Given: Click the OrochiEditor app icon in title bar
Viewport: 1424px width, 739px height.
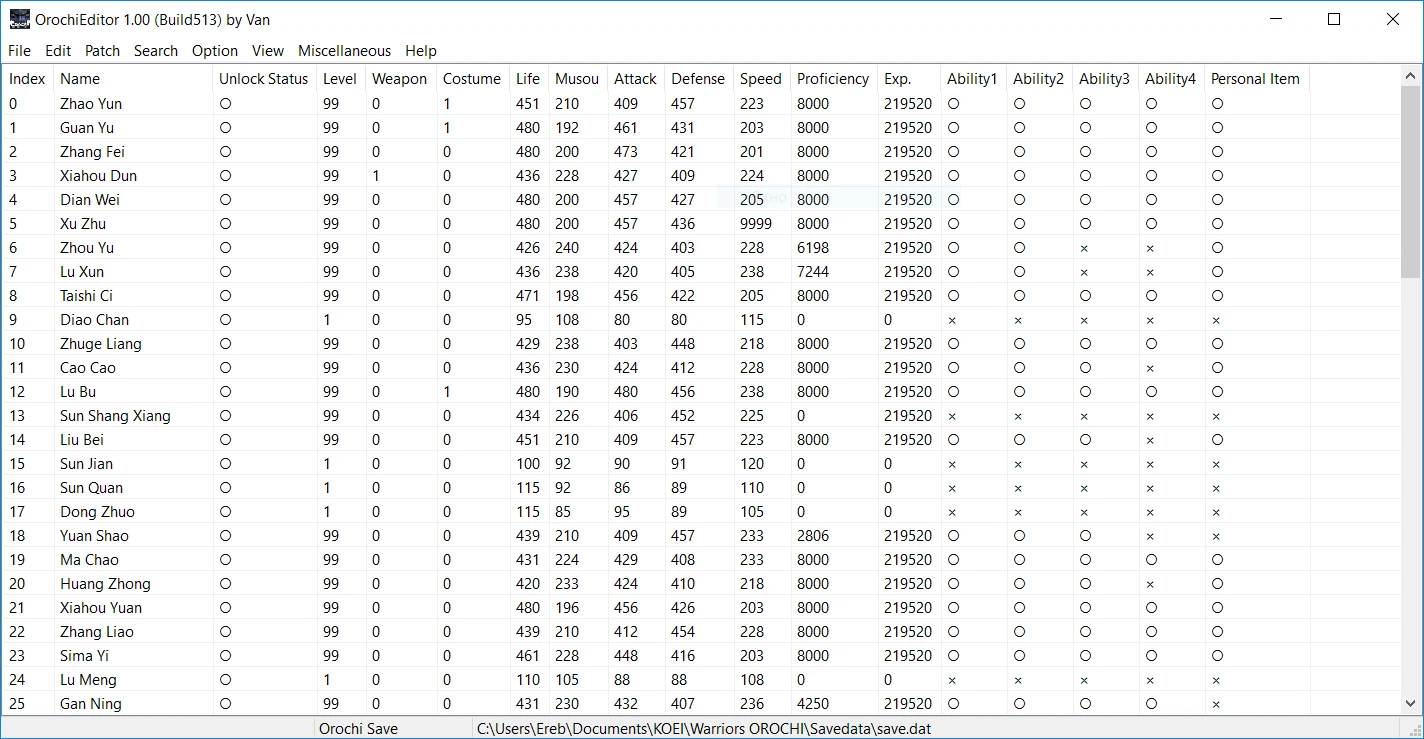Looking at the screenshot, I should (19, 19).
